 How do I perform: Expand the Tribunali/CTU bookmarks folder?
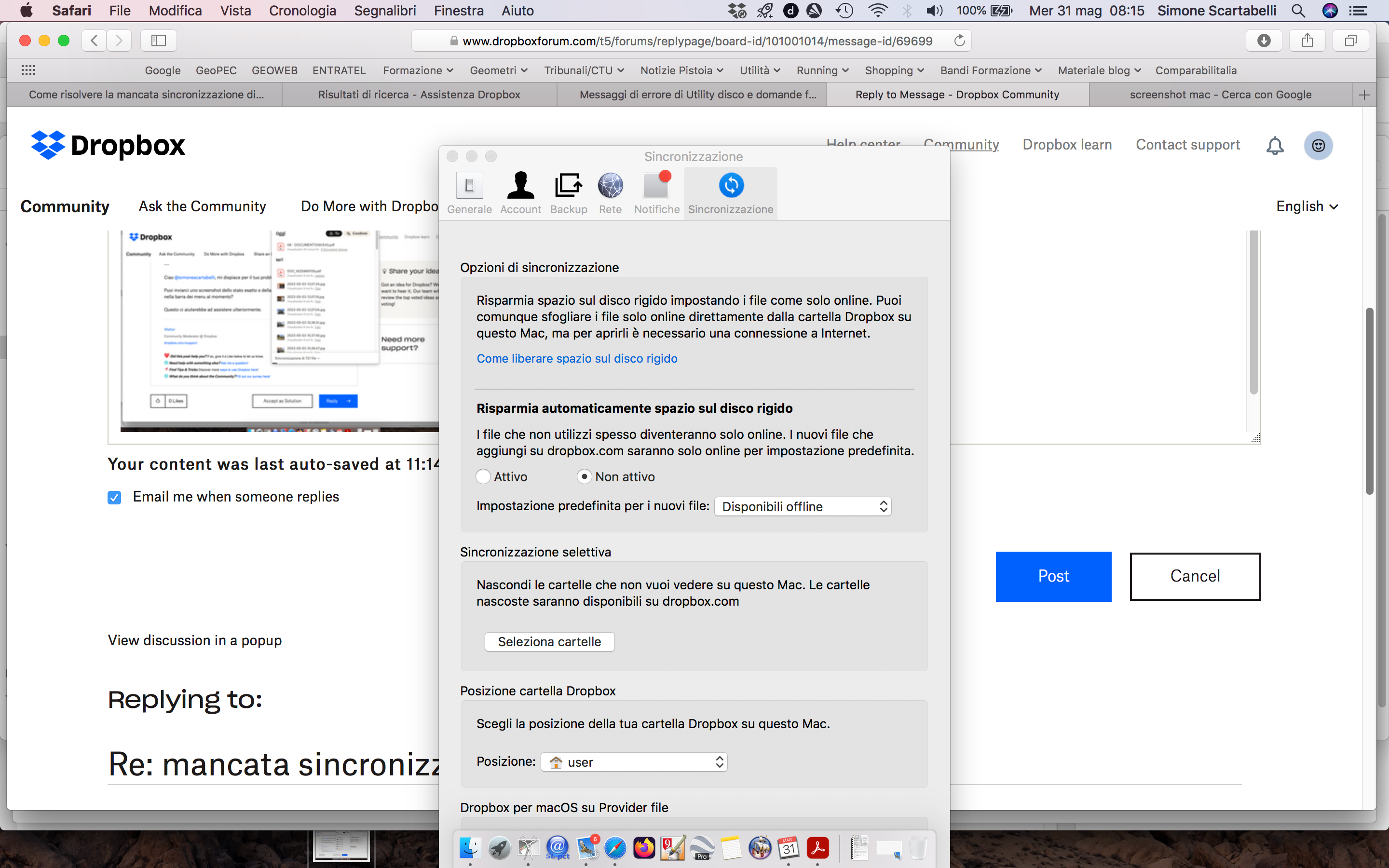(x=584, y=70)
